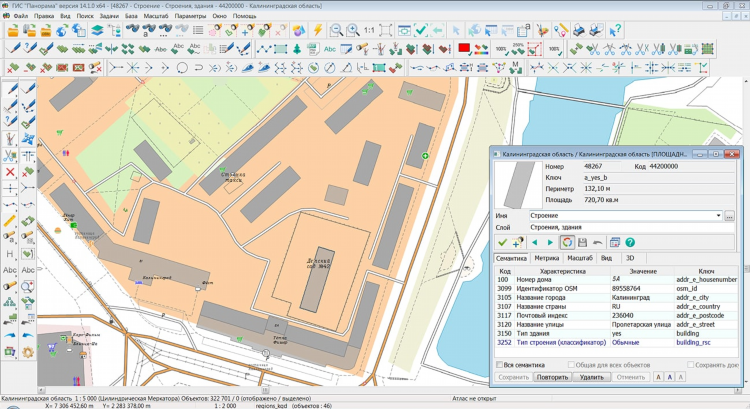Select the arrow pointer tool
This screenshot has height=409, width=750.
click(456, 31)
